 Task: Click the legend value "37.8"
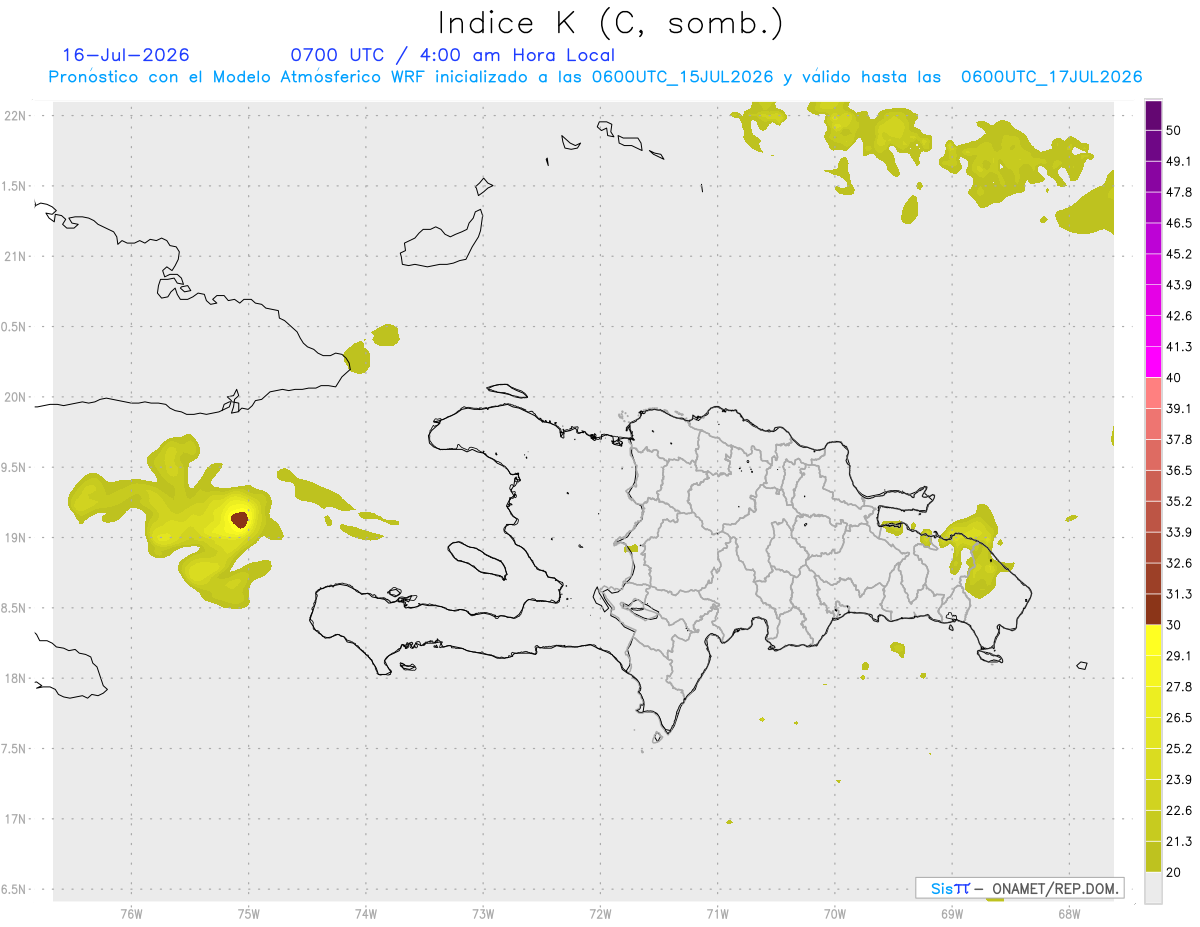coord(1179,440)
